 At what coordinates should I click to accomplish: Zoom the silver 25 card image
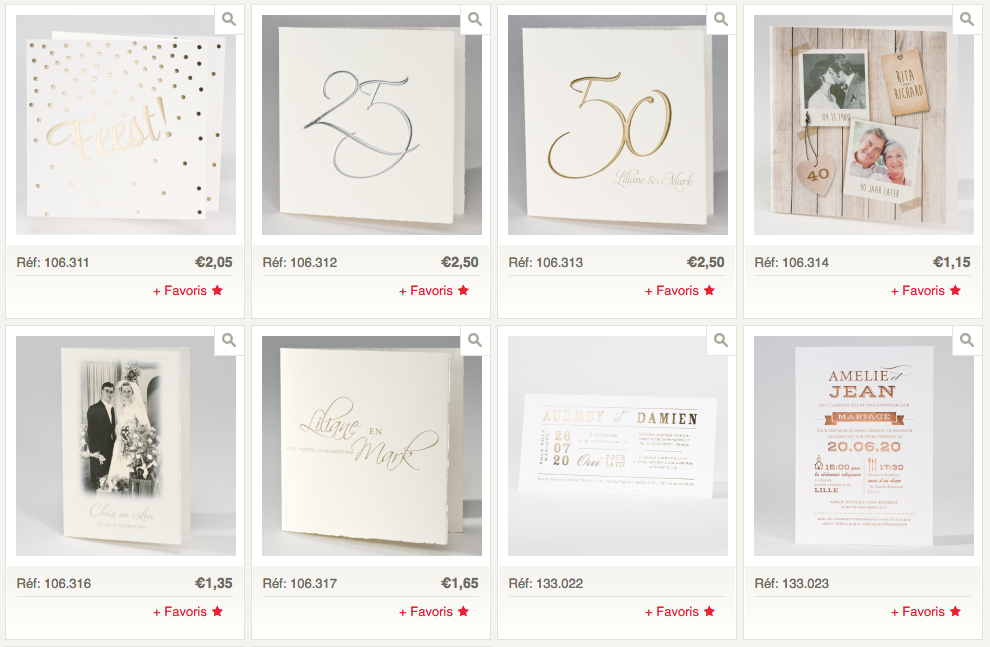click(475, 20)
